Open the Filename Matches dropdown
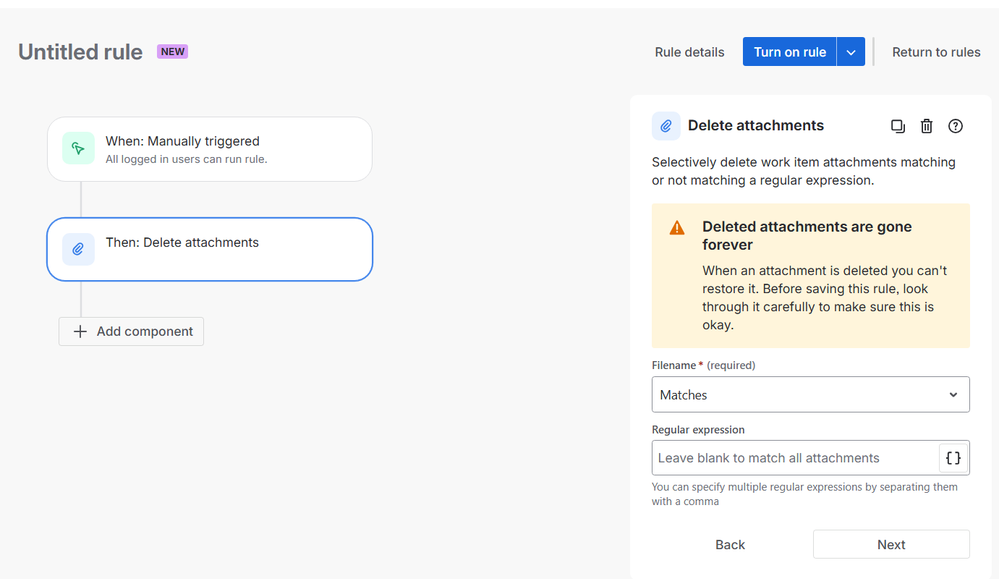 (x=810, y=395)
